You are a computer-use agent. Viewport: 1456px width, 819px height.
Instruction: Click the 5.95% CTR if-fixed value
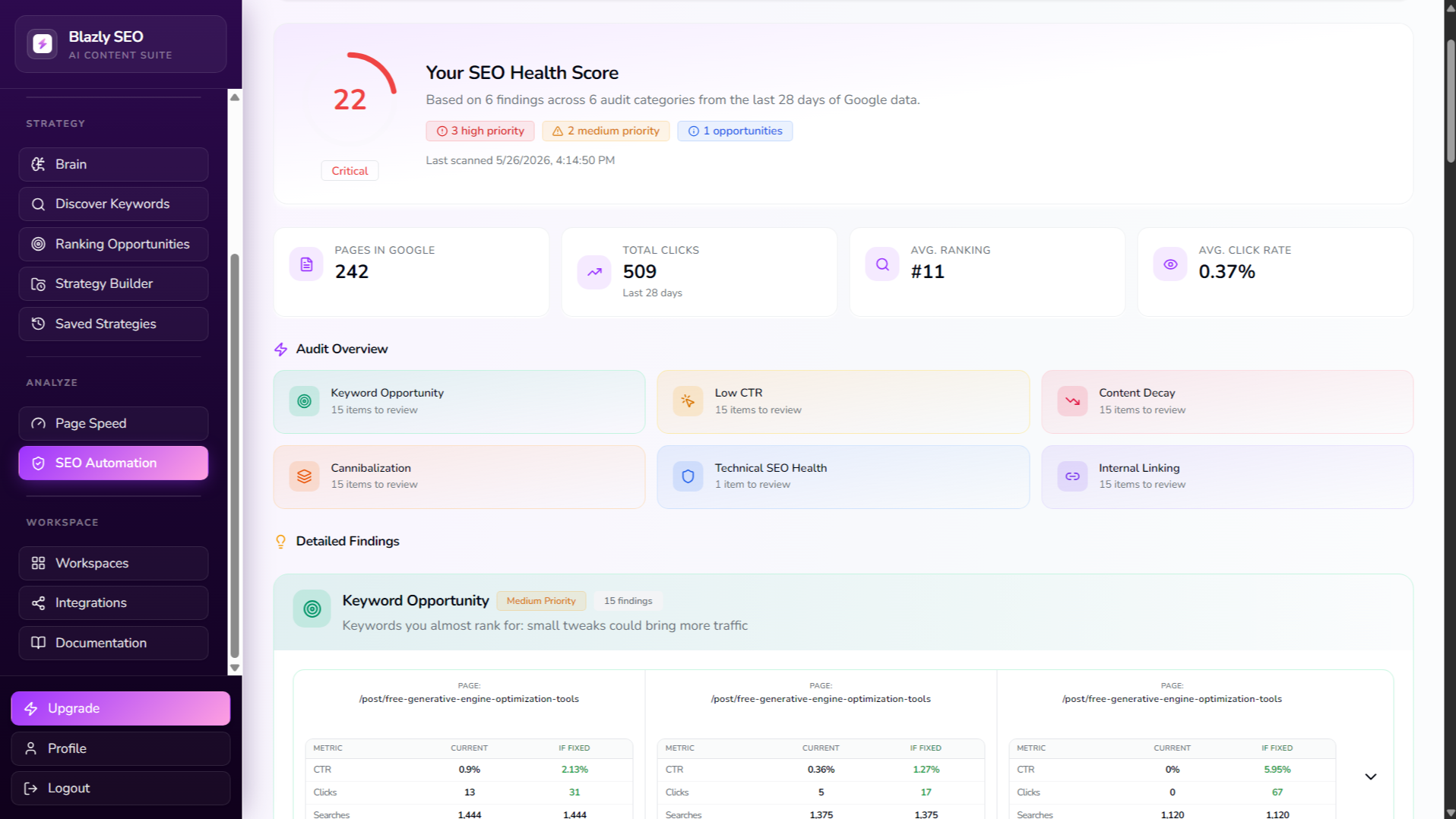[x=1277, y=770]
